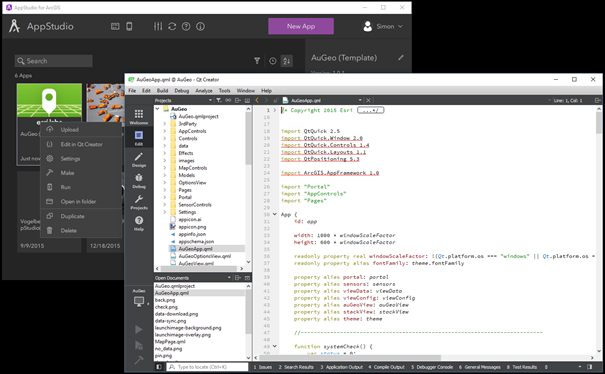
Task: Switch to Welcome mode in Qt Creator sidebar
Action: 139,117
